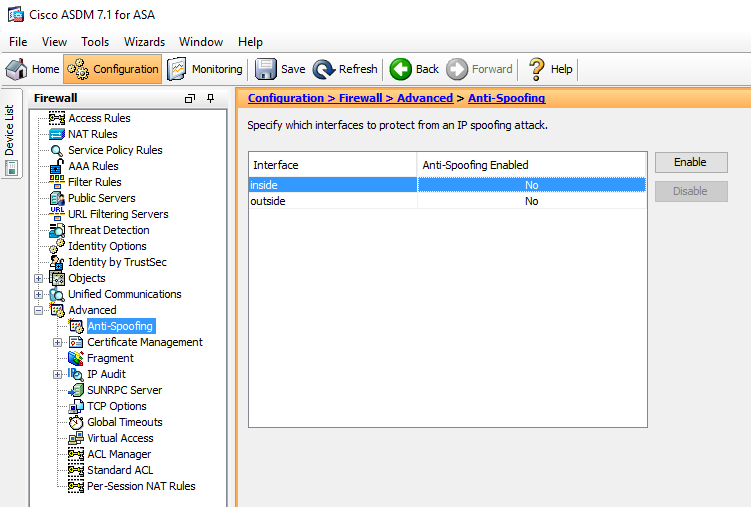Select Anti-Spoofing in the tree
Screen dimensions: 751x507
[120, 326]
